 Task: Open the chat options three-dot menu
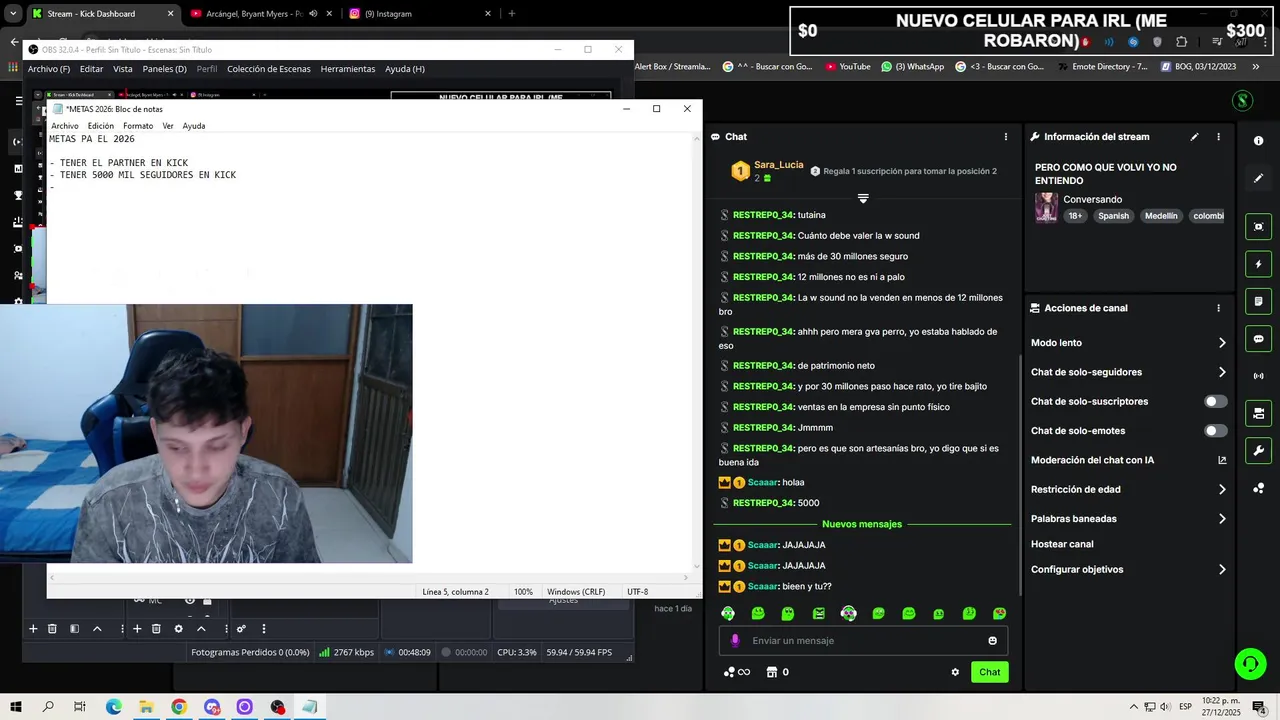click(x=1006, y=137)
